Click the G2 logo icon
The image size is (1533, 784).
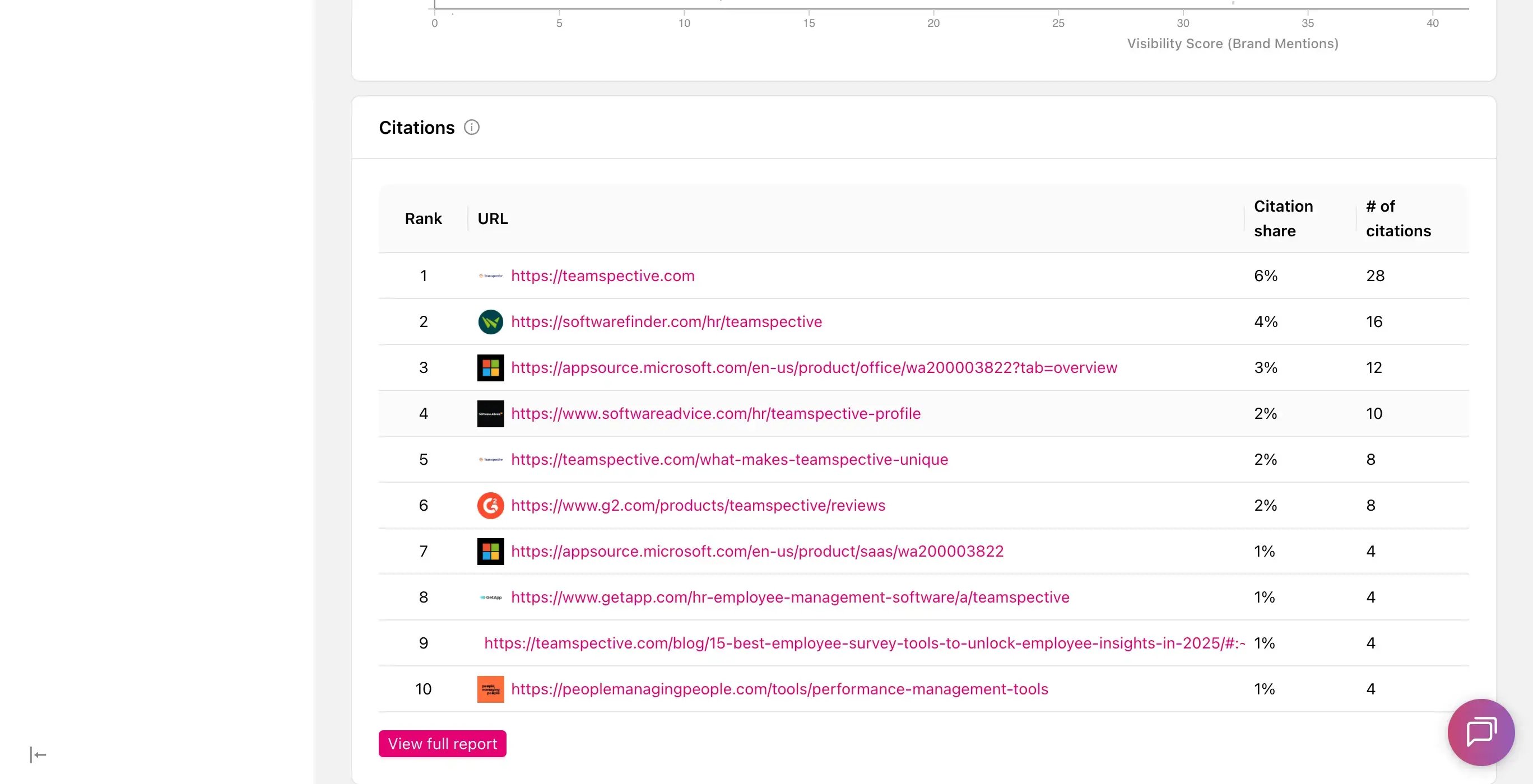490,506
